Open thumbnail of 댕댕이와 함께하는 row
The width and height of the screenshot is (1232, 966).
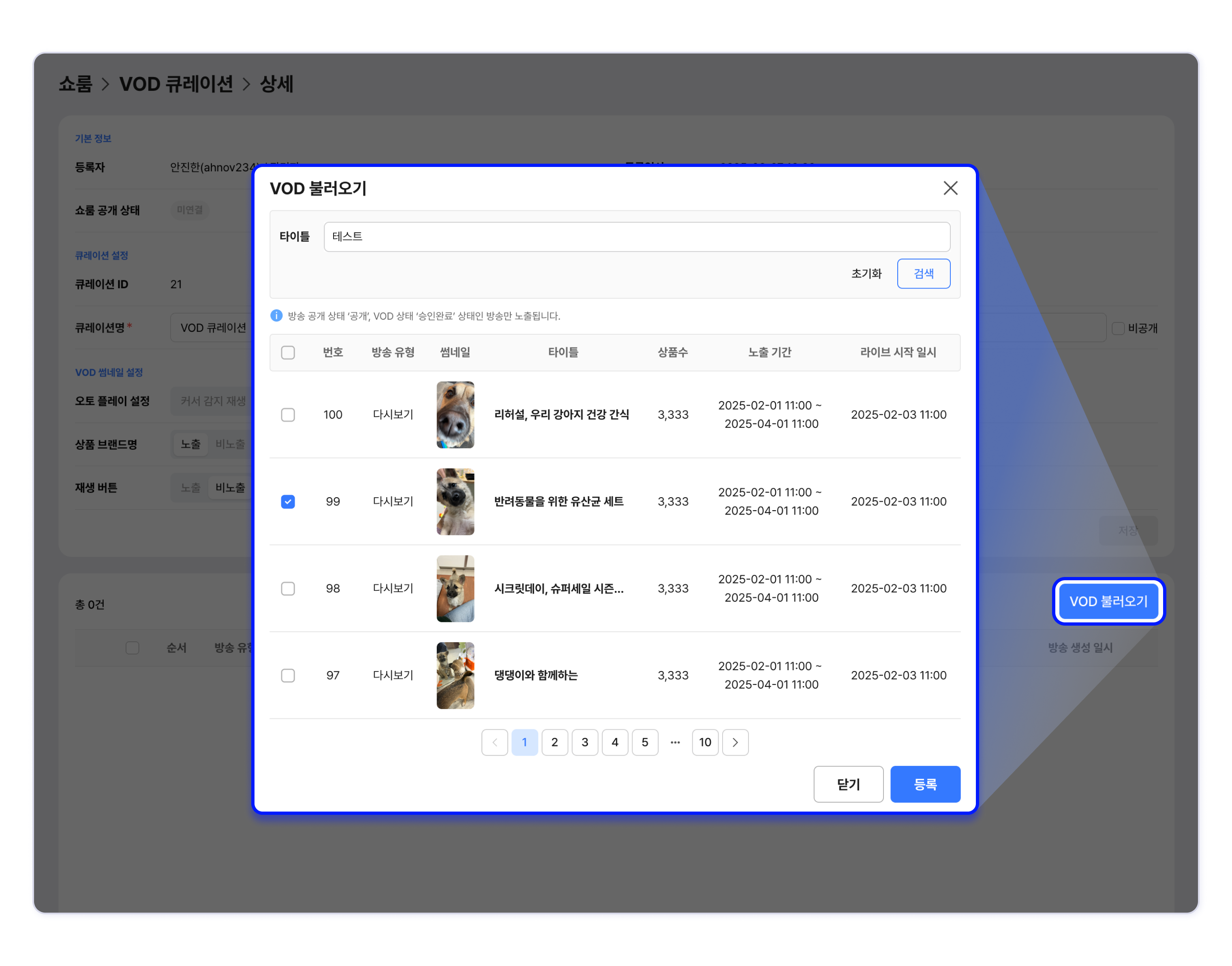455,675
